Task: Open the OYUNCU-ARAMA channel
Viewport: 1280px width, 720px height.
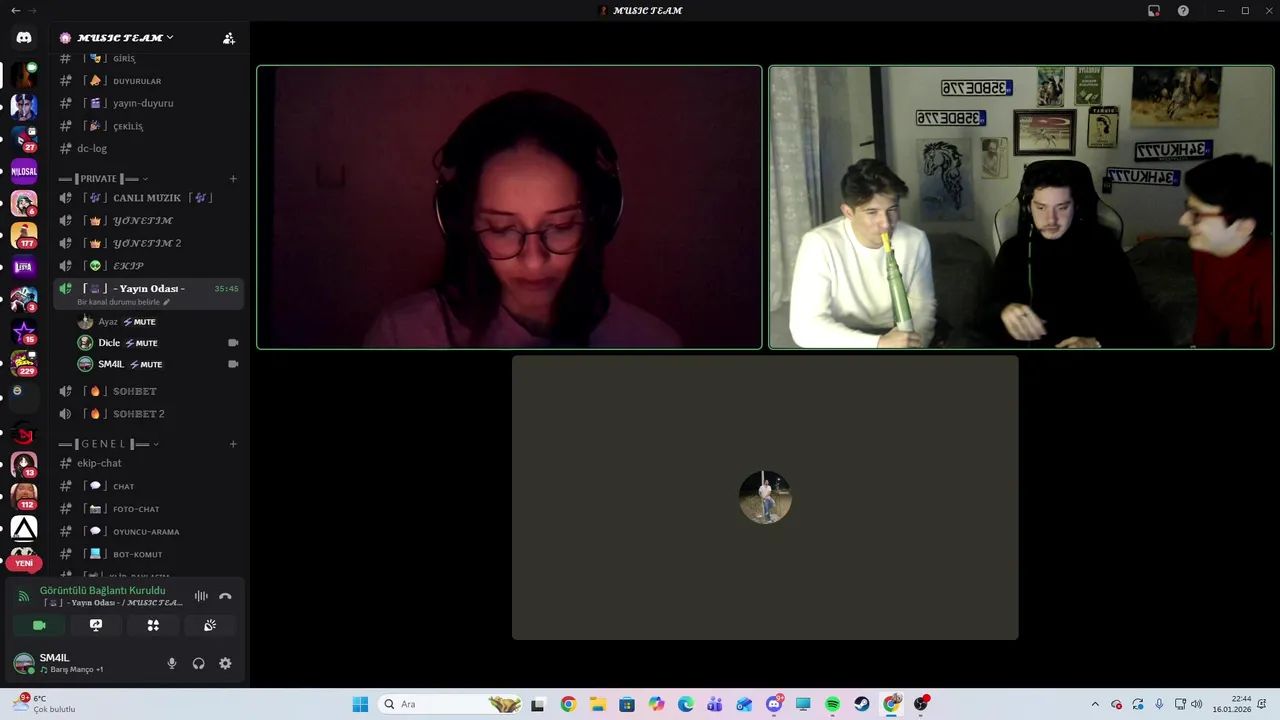Action: pyautogui.click(x=148, y=532)
